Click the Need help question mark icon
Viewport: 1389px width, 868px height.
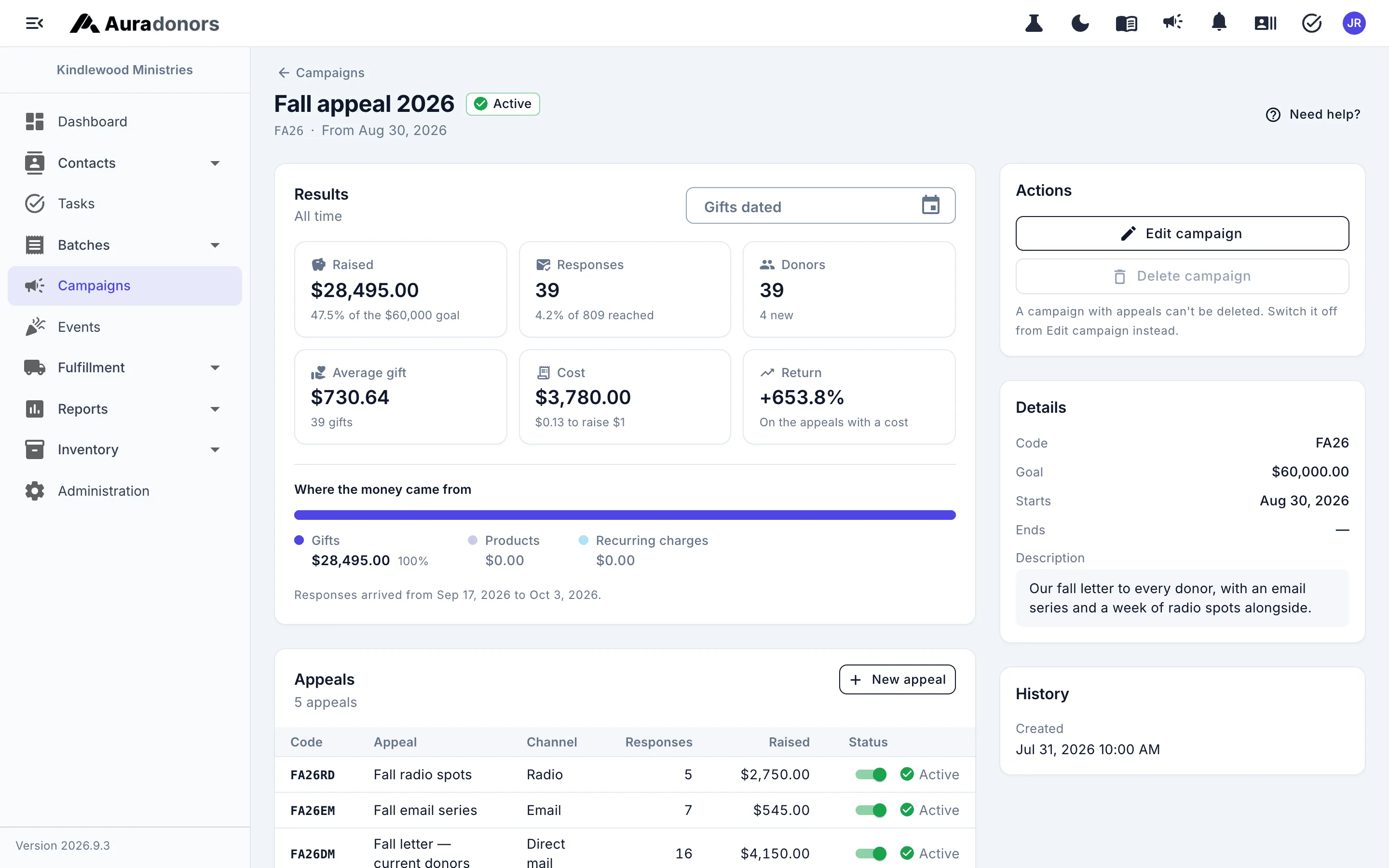(1273, 115)
